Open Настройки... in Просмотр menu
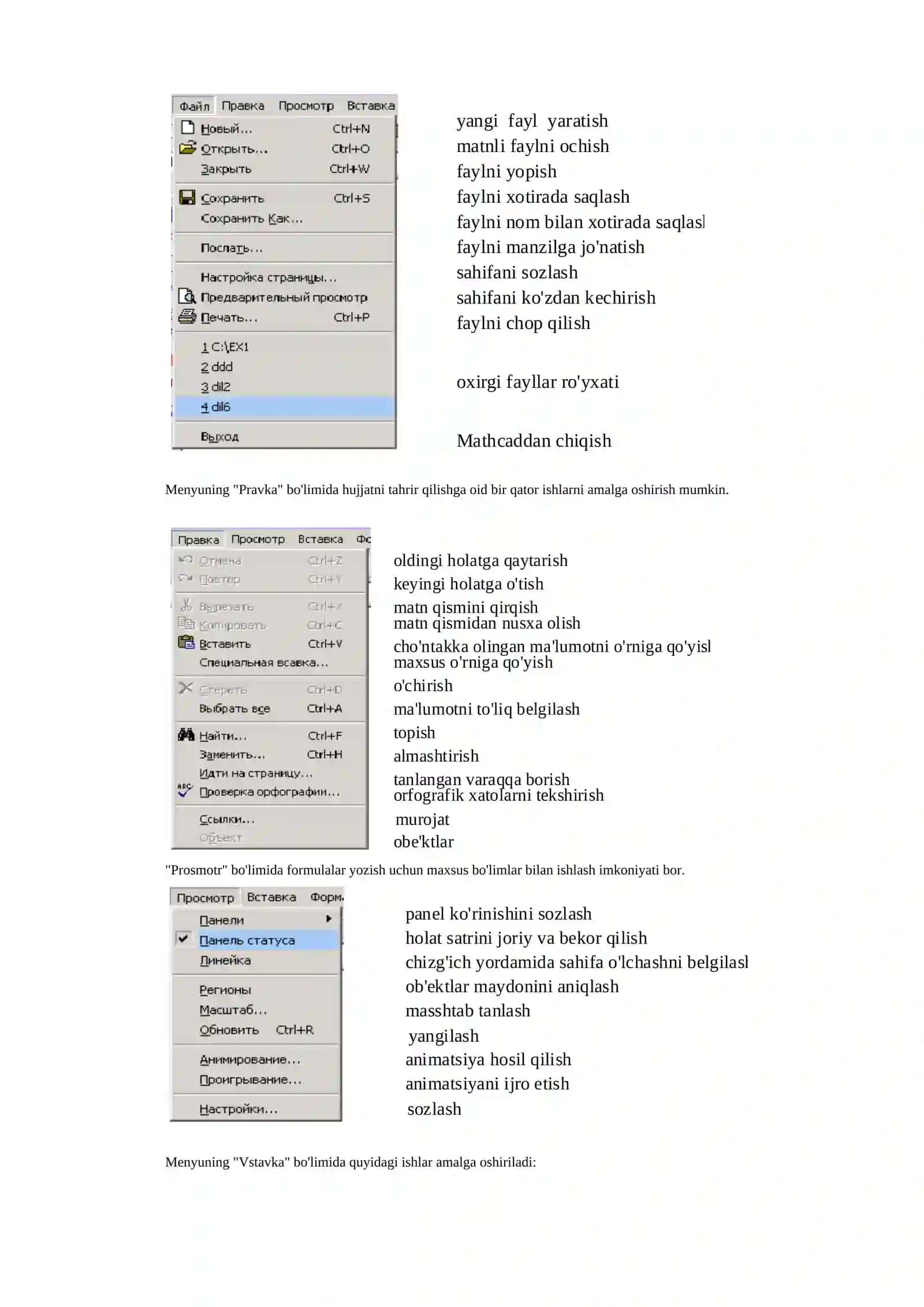The image size is (924, 1307). click(x=256, y=1108)
